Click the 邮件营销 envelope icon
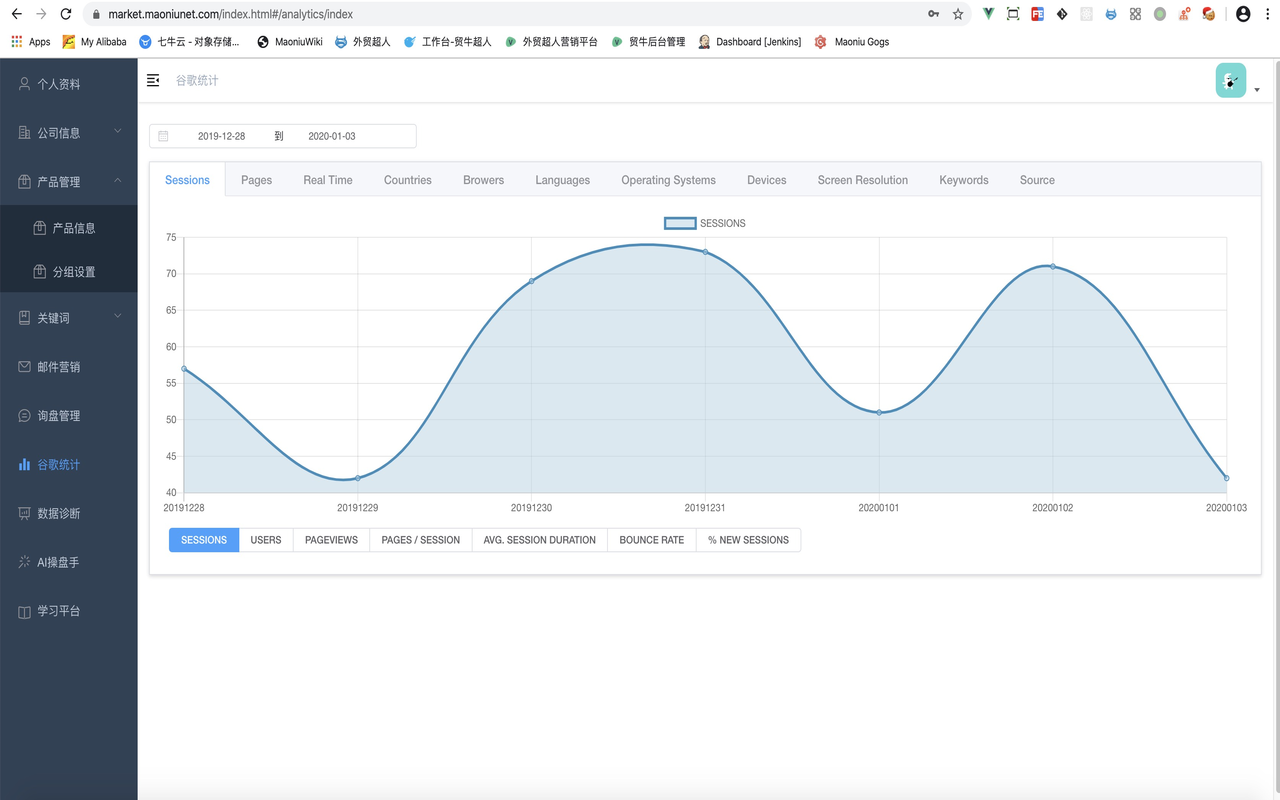 pyautogui.click(x=25, y=367)
